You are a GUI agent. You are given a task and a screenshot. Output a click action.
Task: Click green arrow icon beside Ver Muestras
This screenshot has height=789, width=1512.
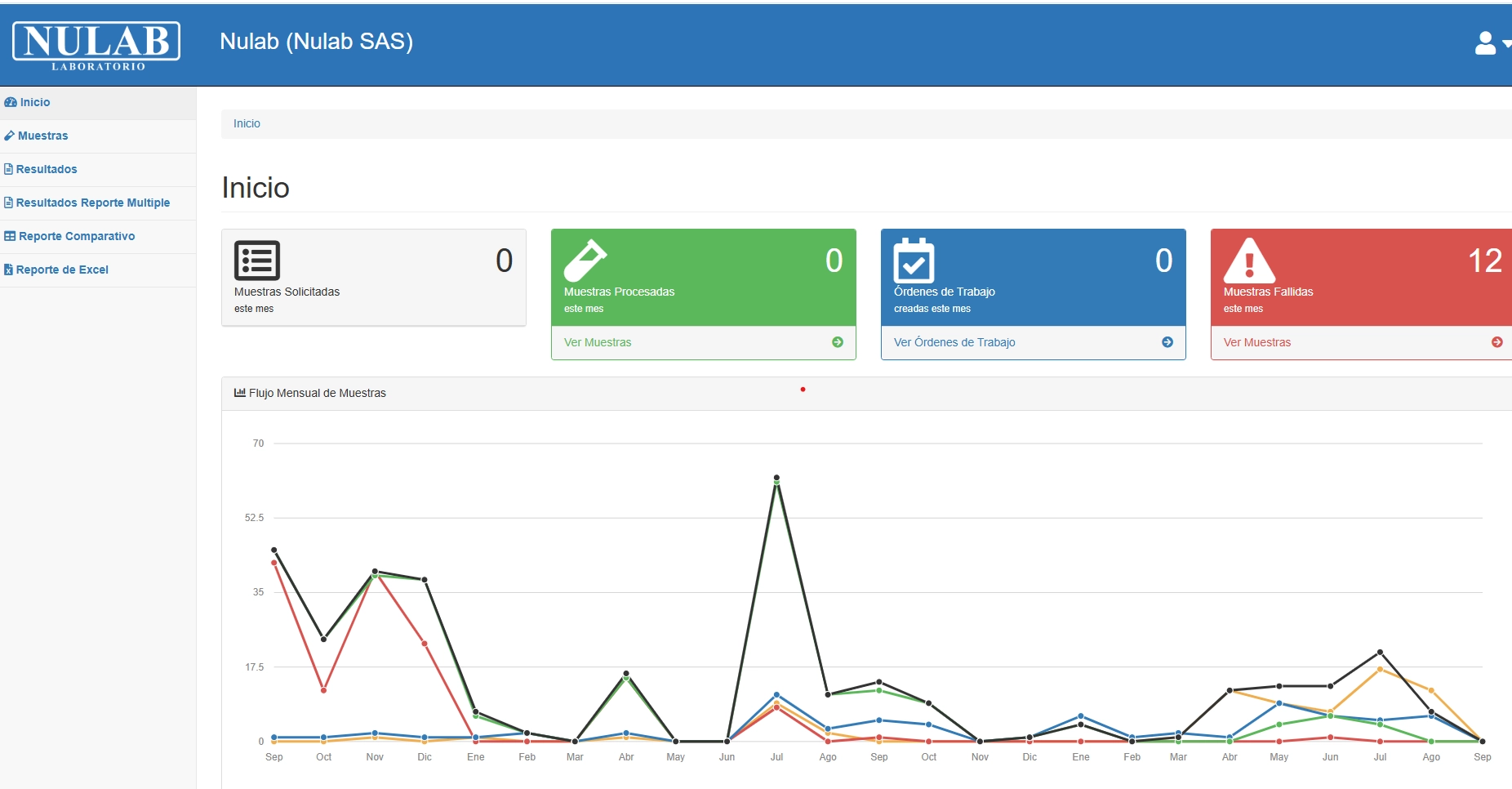click(x=837, y=342)
